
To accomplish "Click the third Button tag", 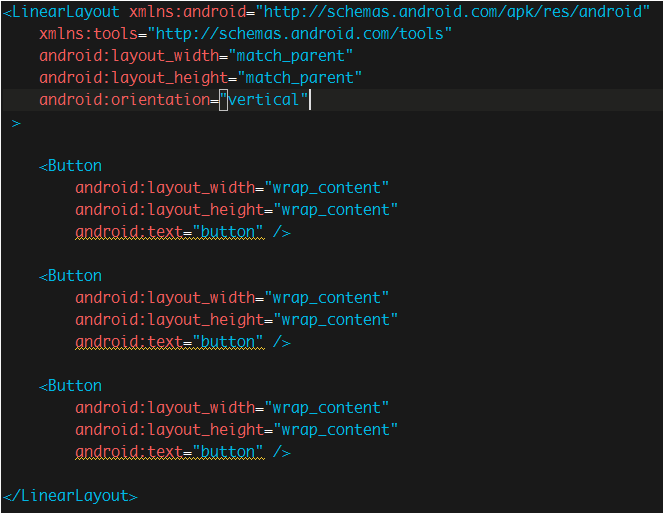I will click(x=70, y=386).
